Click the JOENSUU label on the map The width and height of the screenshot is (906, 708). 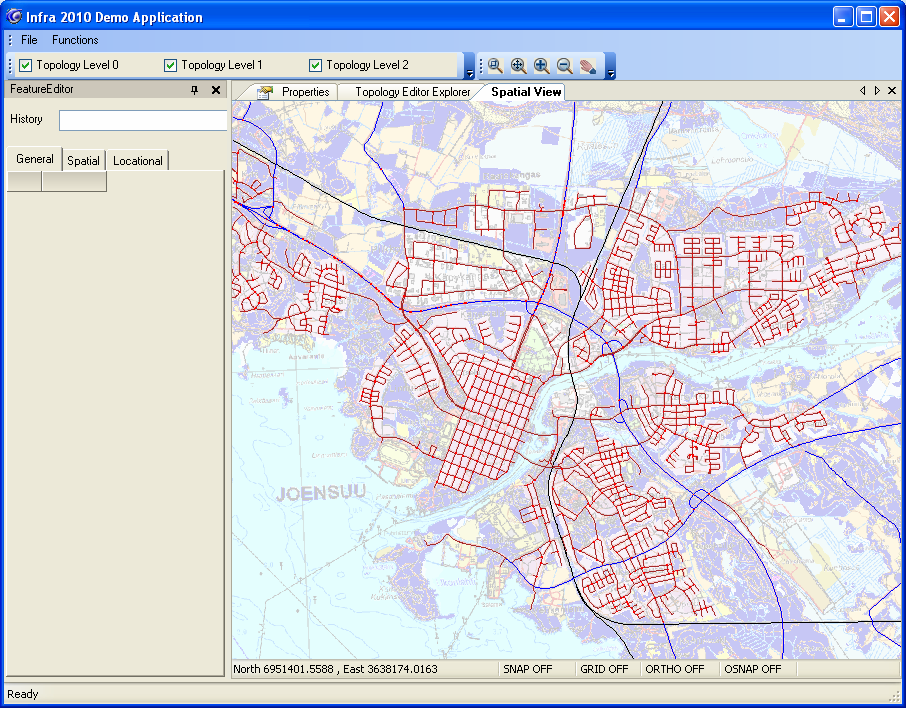point(321,493)
